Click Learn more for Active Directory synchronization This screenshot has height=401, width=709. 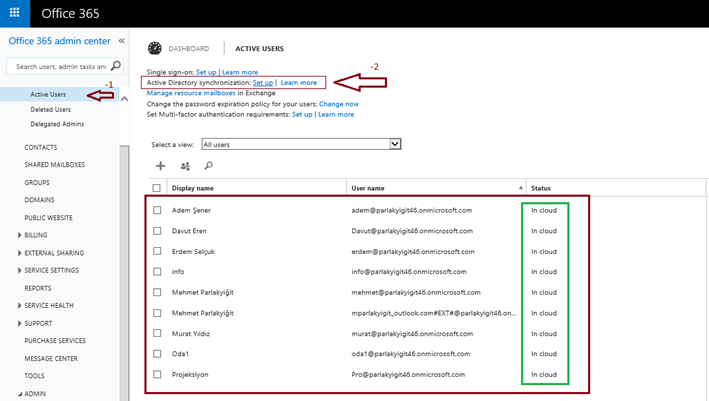(298, 83)
